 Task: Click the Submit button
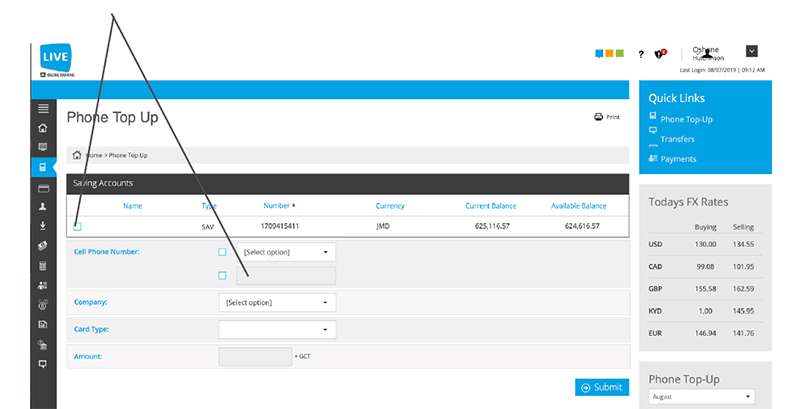point(602,387)
